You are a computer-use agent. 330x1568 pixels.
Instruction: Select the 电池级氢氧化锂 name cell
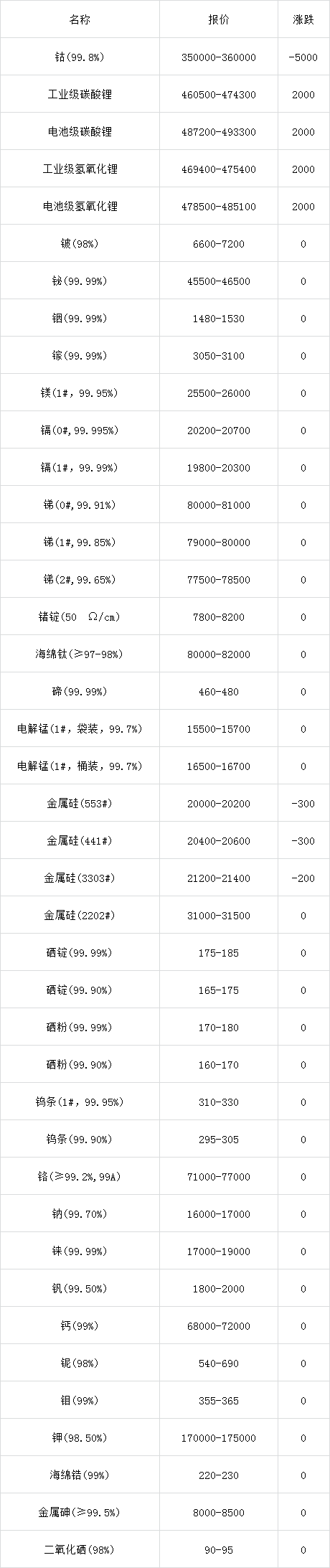(80, 206)
